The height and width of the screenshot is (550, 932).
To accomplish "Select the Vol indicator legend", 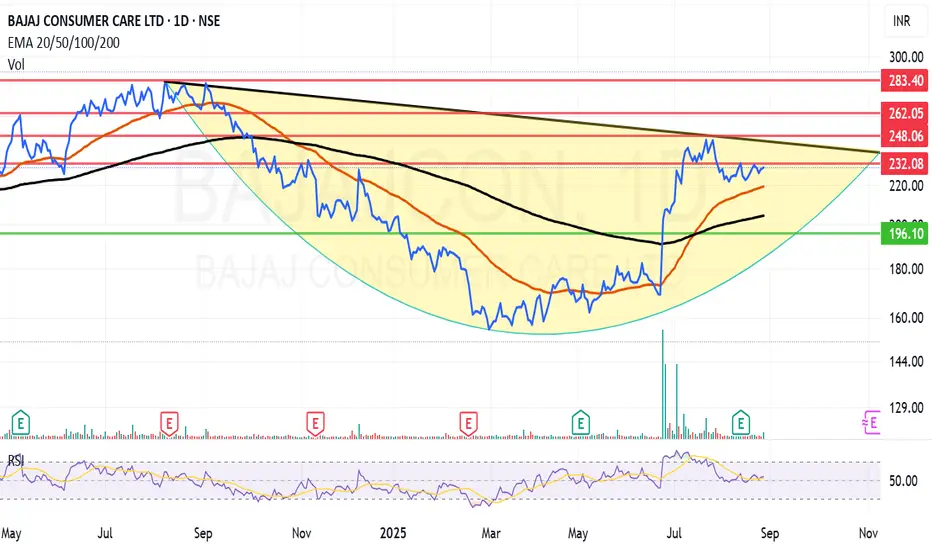I will [16, 64].
